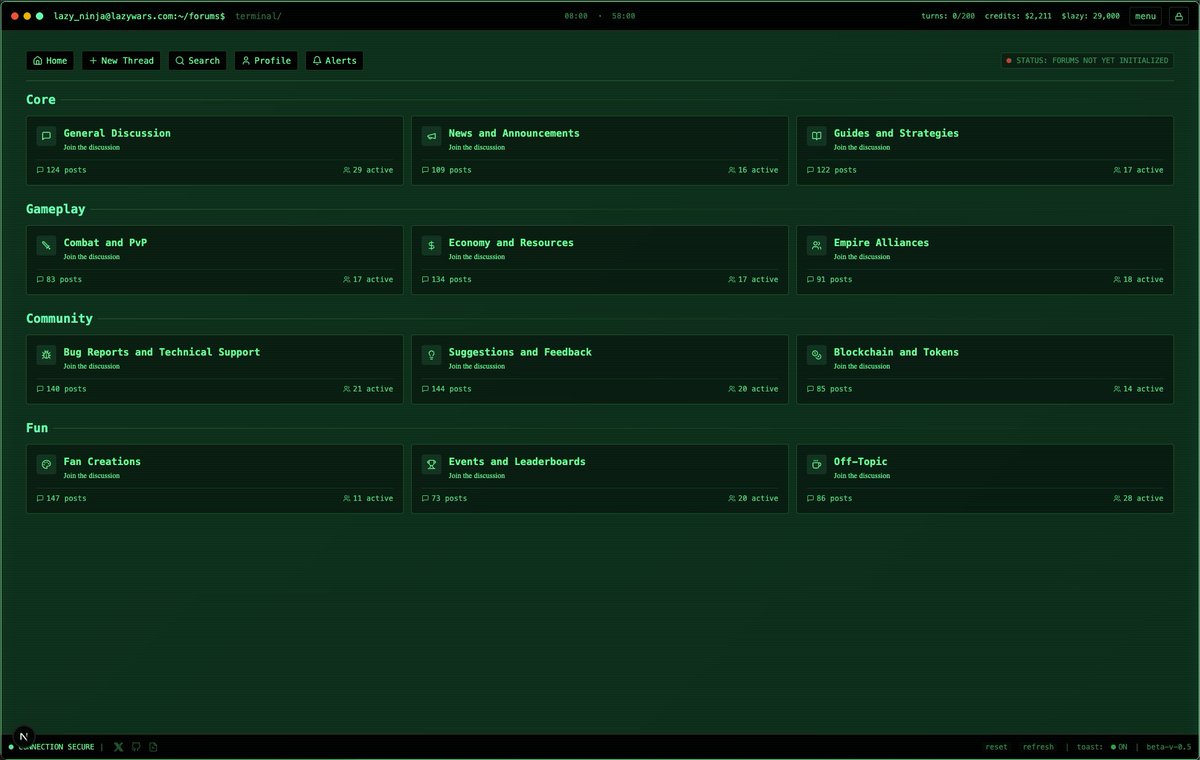Click the refresh link in the footer
Screen dimensions: 1200x760
1038,747
